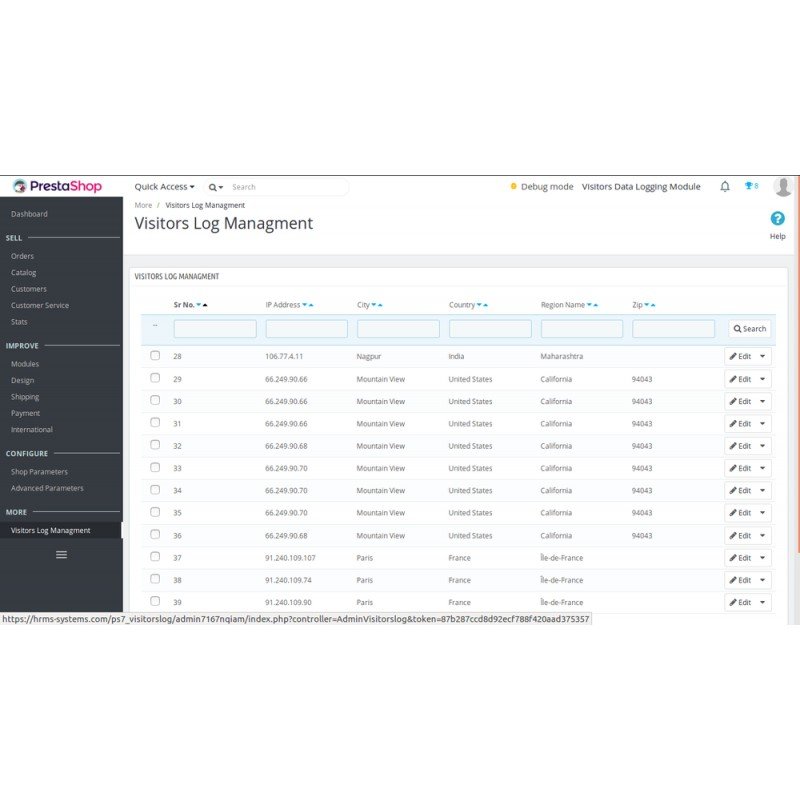800x800 pixels.
Task: Click the search magnifier dropdown icon
Action: coord(215,187)
